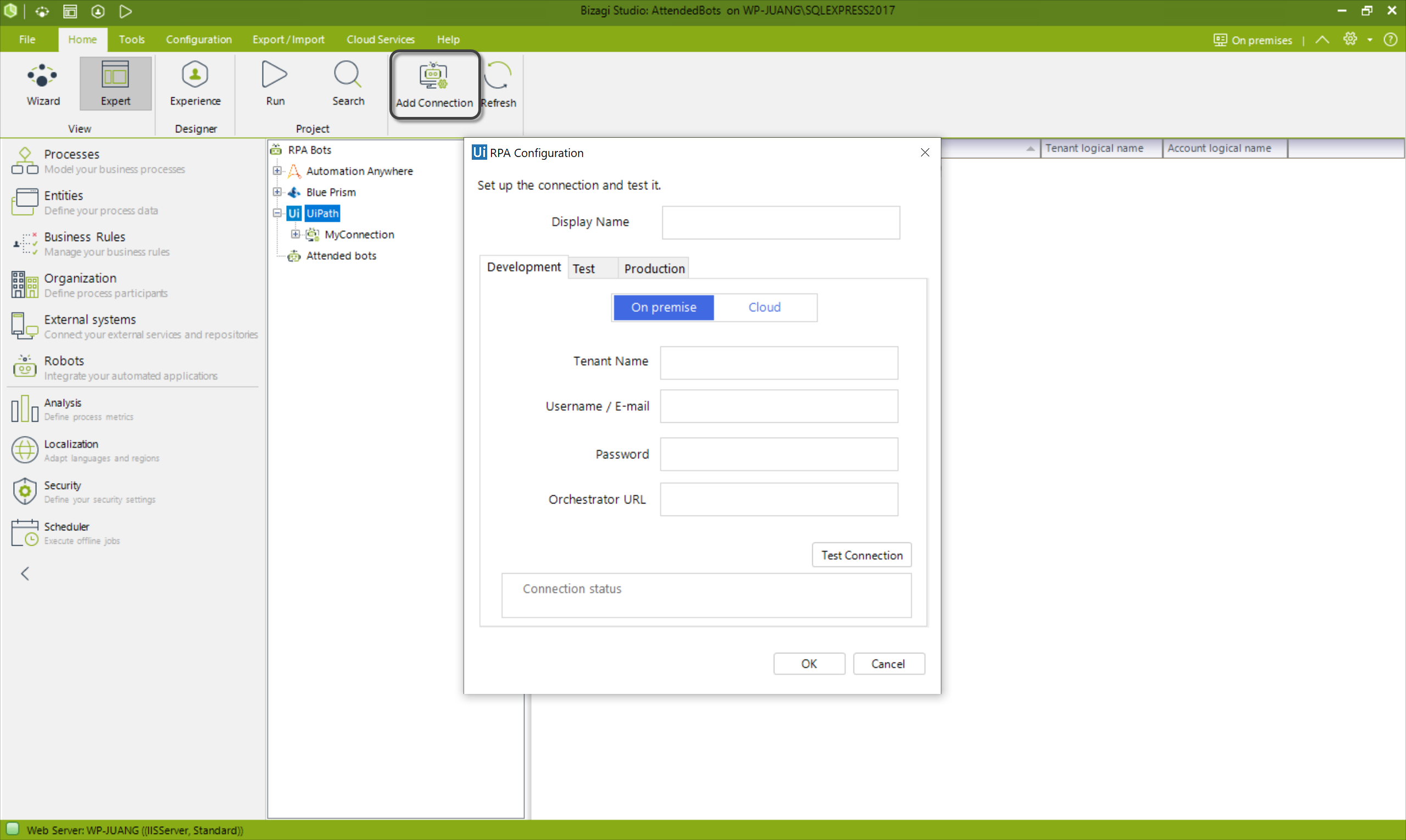The image size is (1406, 840).
Task: Click the On premises indicator
Action: pos(1253,40)
